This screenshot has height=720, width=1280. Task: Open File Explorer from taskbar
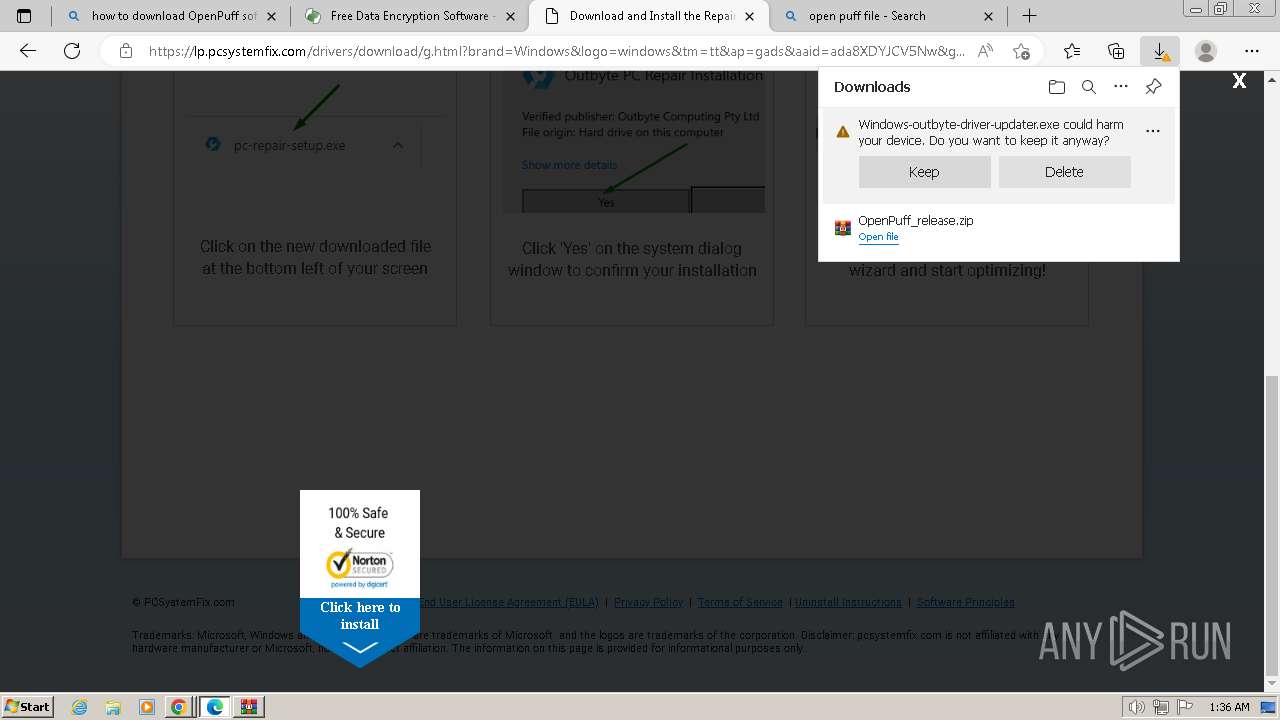tap(113, 707)
